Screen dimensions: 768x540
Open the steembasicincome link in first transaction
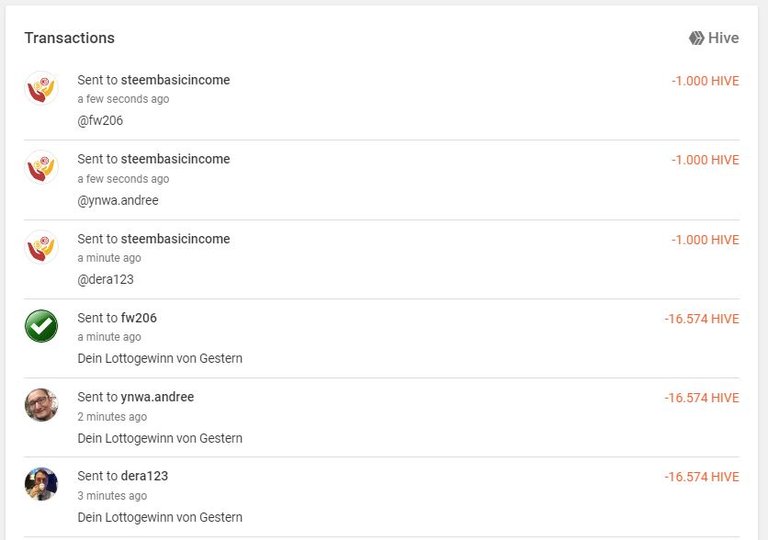[x=175, y=80]
